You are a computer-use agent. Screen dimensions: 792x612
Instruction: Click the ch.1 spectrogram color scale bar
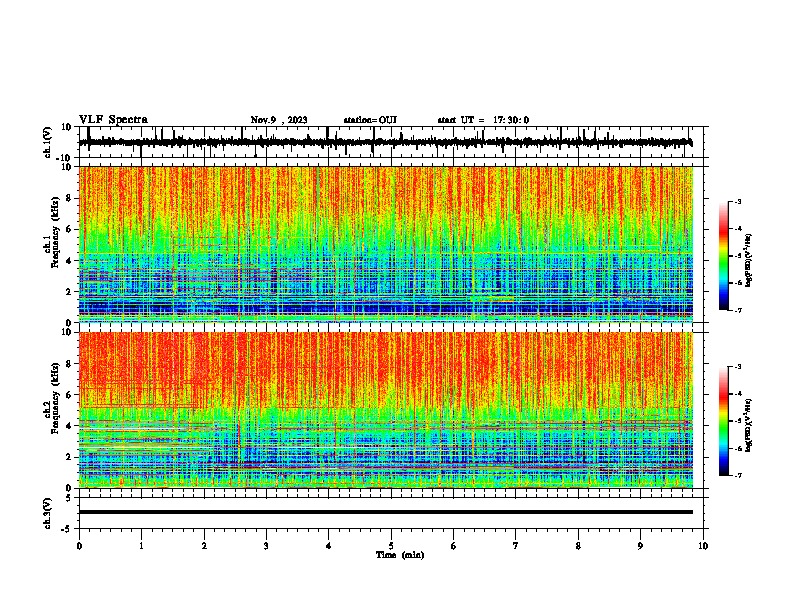[724, 256]
